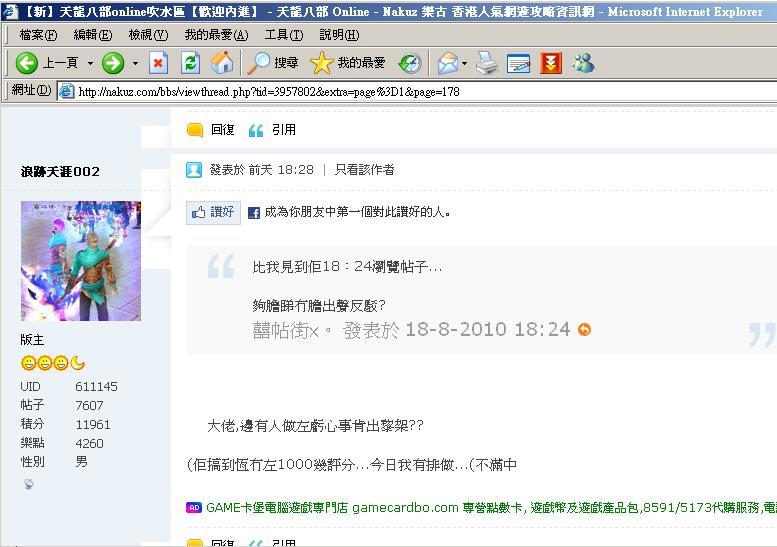
Task: Click the blue quote marks icon at top
Action: pos(256,131)
